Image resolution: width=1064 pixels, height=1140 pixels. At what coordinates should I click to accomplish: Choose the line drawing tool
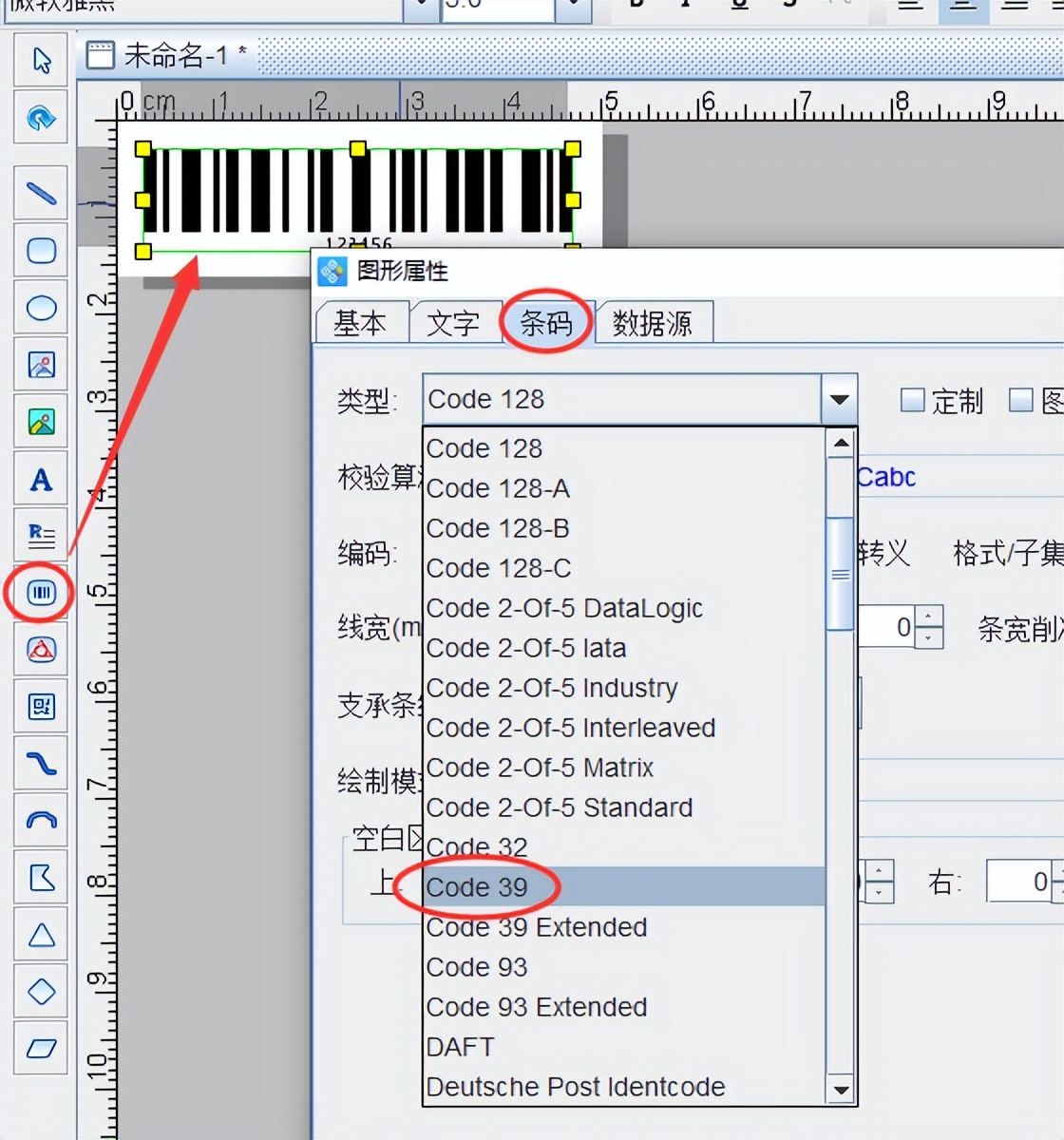pos(40,193)
